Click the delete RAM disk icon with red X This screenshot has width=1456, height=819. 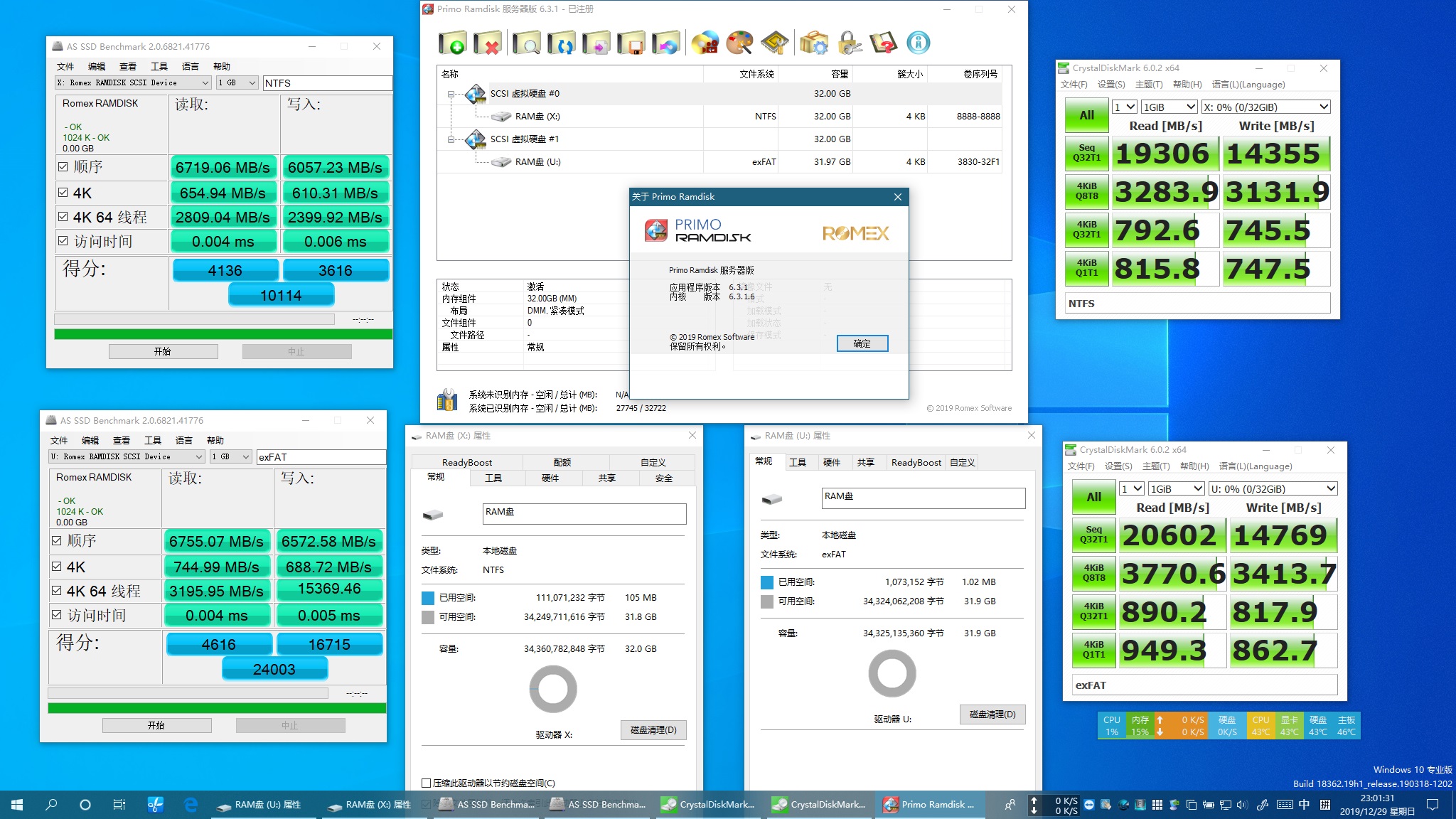[488, 43]
